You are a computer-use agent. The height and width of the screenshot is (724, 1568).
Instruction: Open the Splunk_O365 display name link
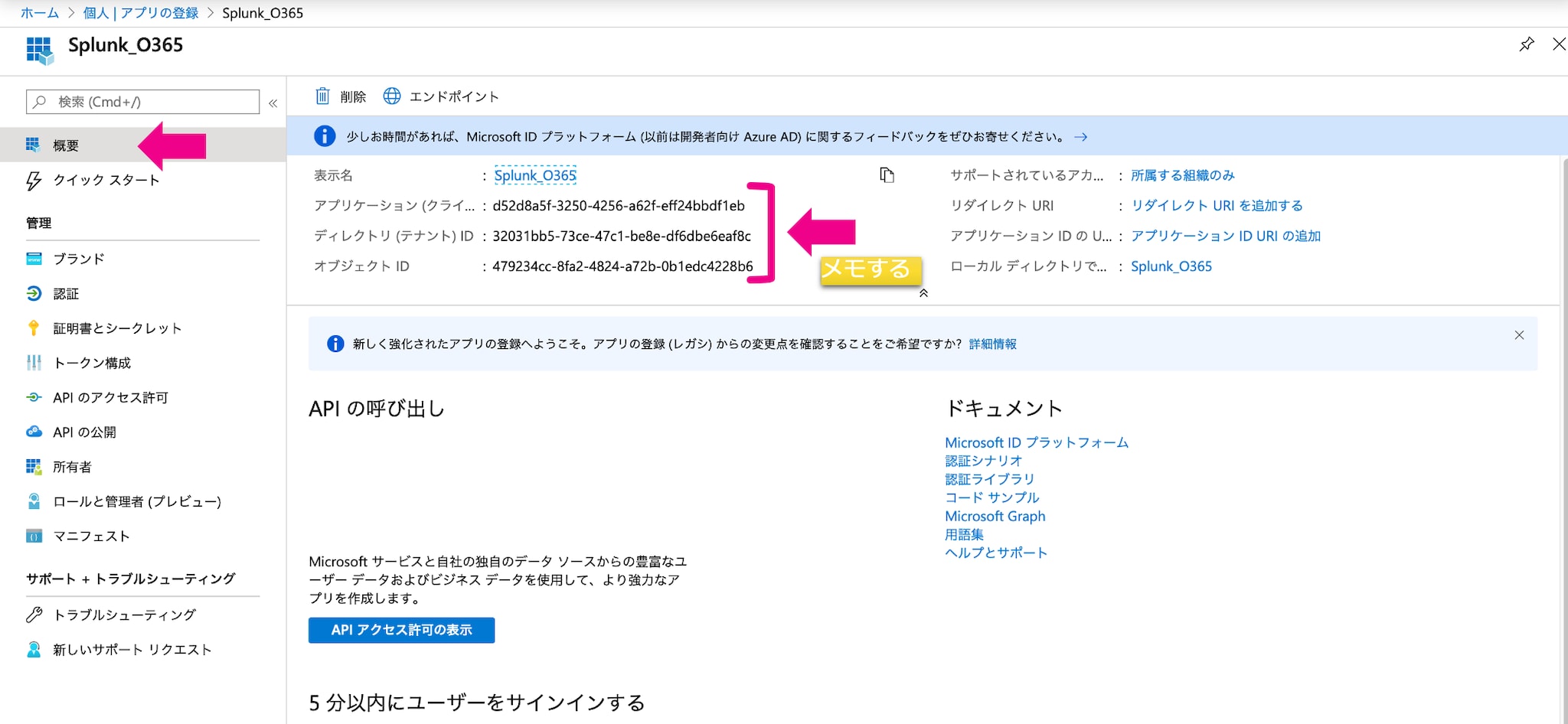pyautogui.click(x=535, y=175)
